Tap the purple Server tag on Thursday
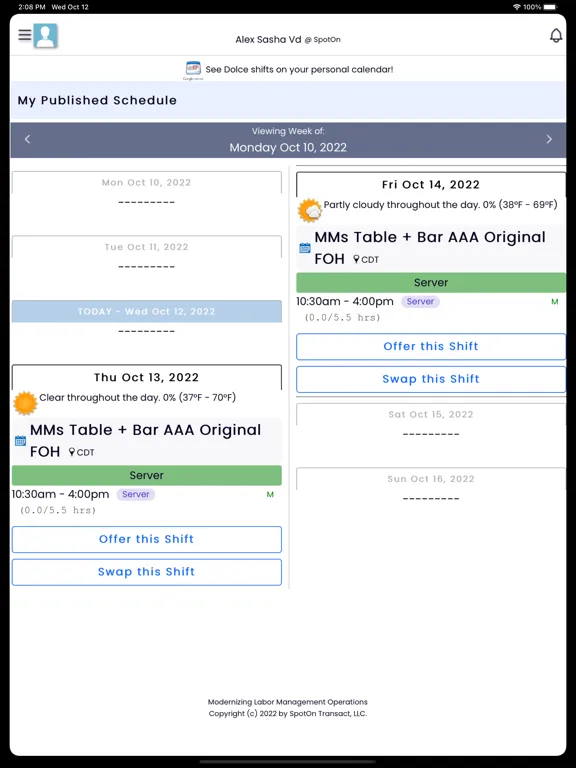 (136, 494)
